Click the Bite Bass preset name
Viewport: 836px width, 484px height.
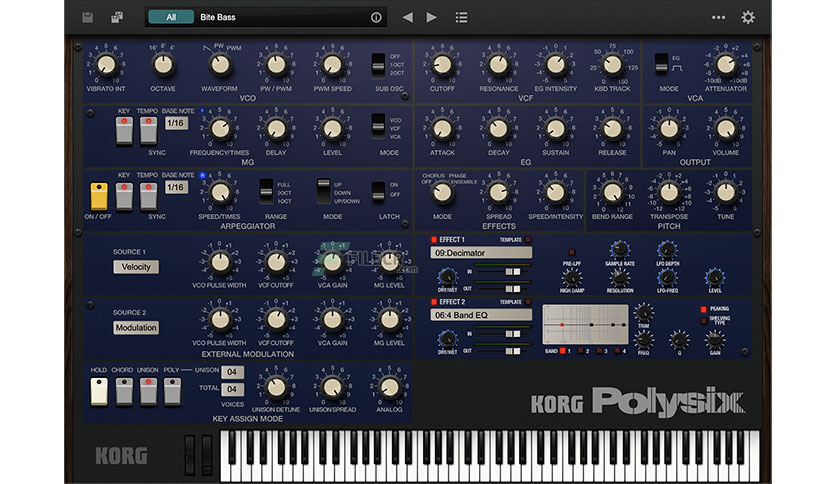[218, 17]
